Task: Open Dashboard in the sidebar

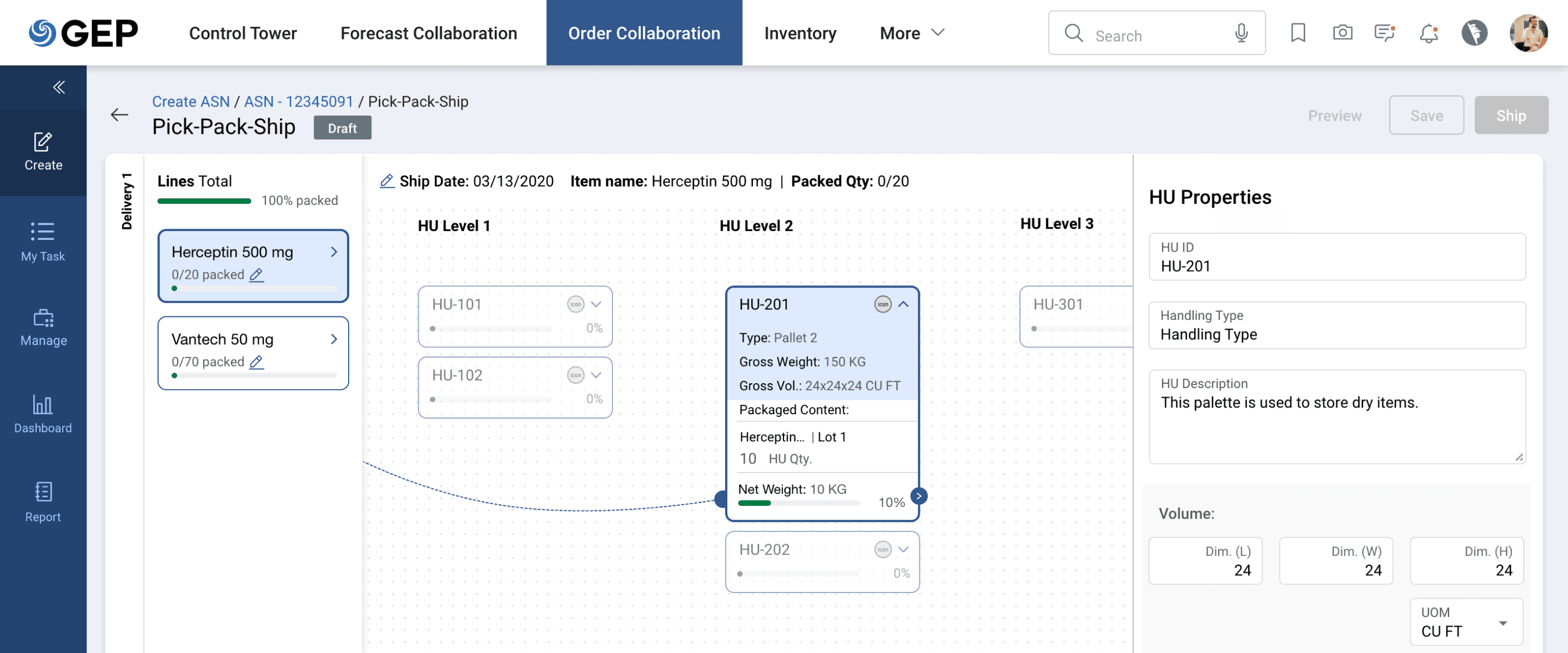Action: point(43,414)
